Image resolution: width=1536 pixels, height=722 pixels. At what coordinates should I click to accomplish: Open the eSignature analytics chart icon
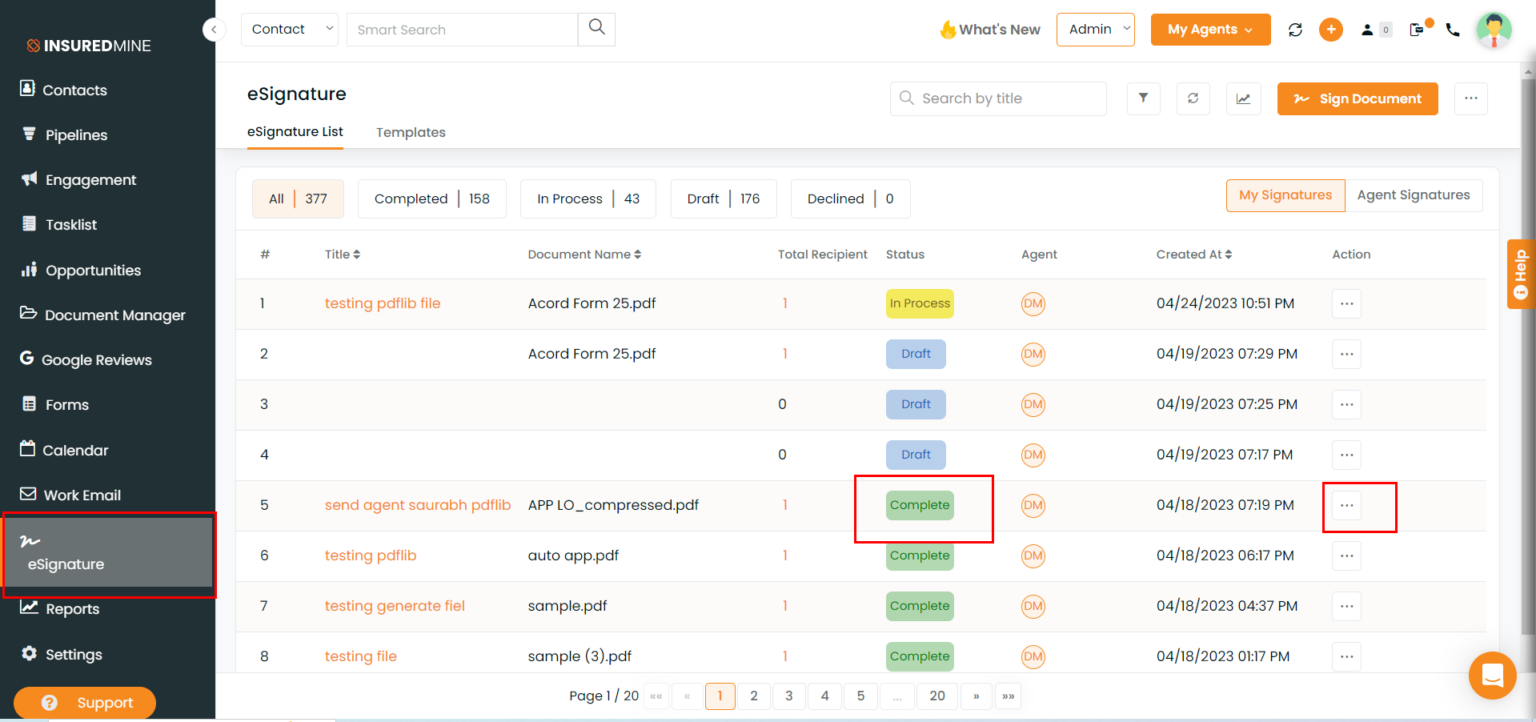[x=1243, y=98]
